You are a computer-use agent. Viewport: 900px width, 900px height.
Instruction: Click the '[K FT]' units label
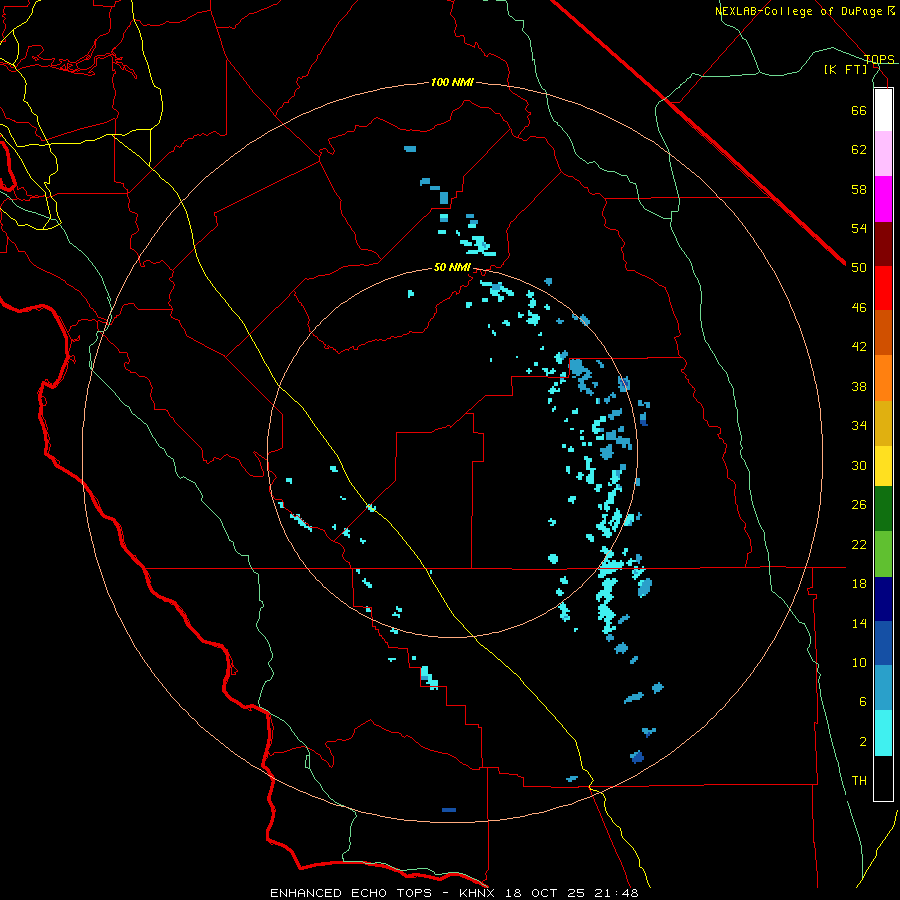845,69
